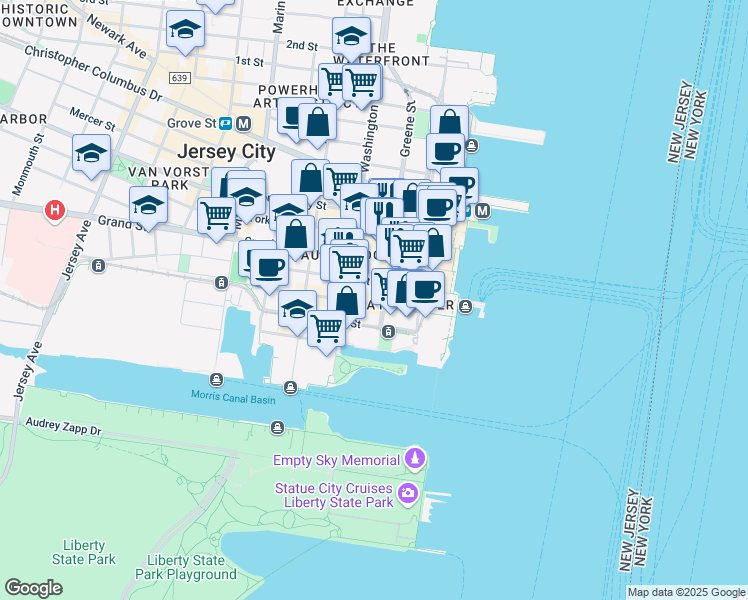Open the Google logo link
The height and width of the screenshot is (600, 748).
[x=33, y=588]
